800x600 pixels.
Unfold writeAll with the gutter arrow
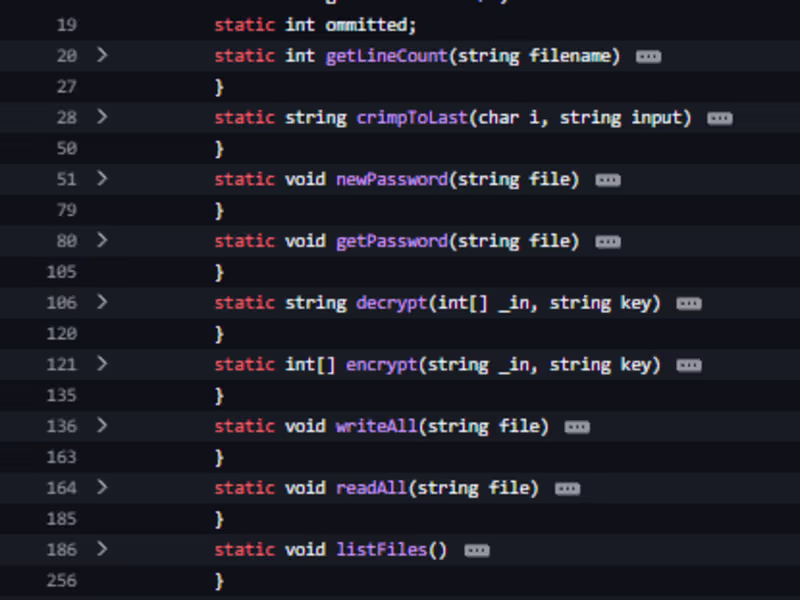point(101,426)
